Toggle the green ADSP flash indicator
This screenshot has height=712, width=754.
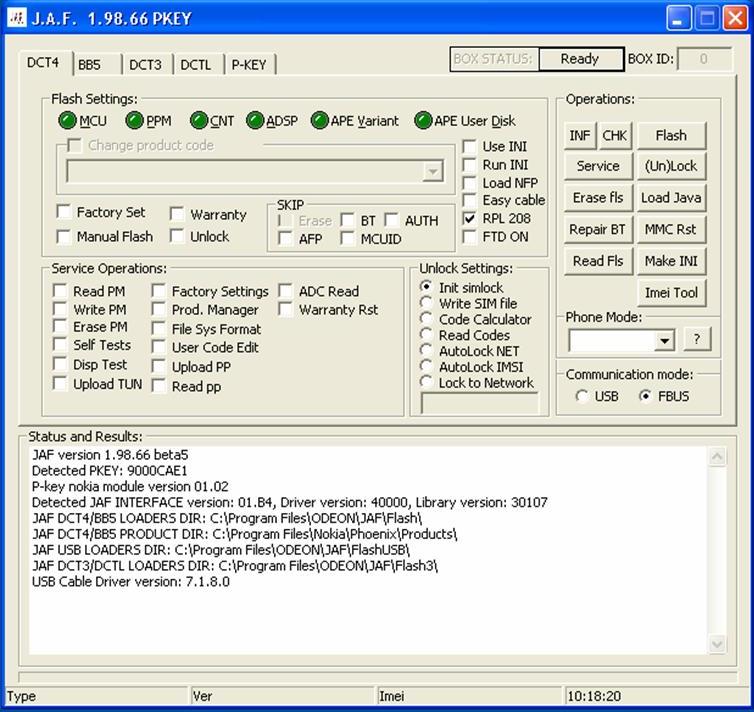[x=255, y=121]
